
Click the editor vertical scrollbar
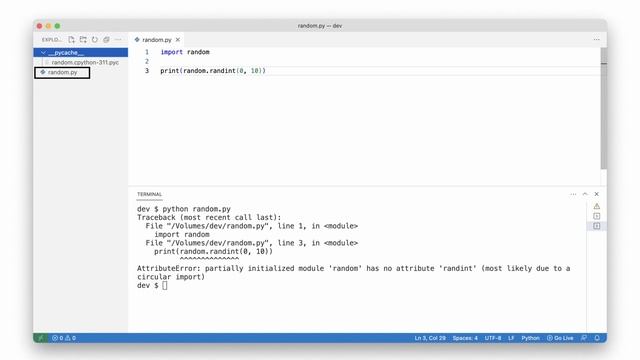[x=604, y=108]
